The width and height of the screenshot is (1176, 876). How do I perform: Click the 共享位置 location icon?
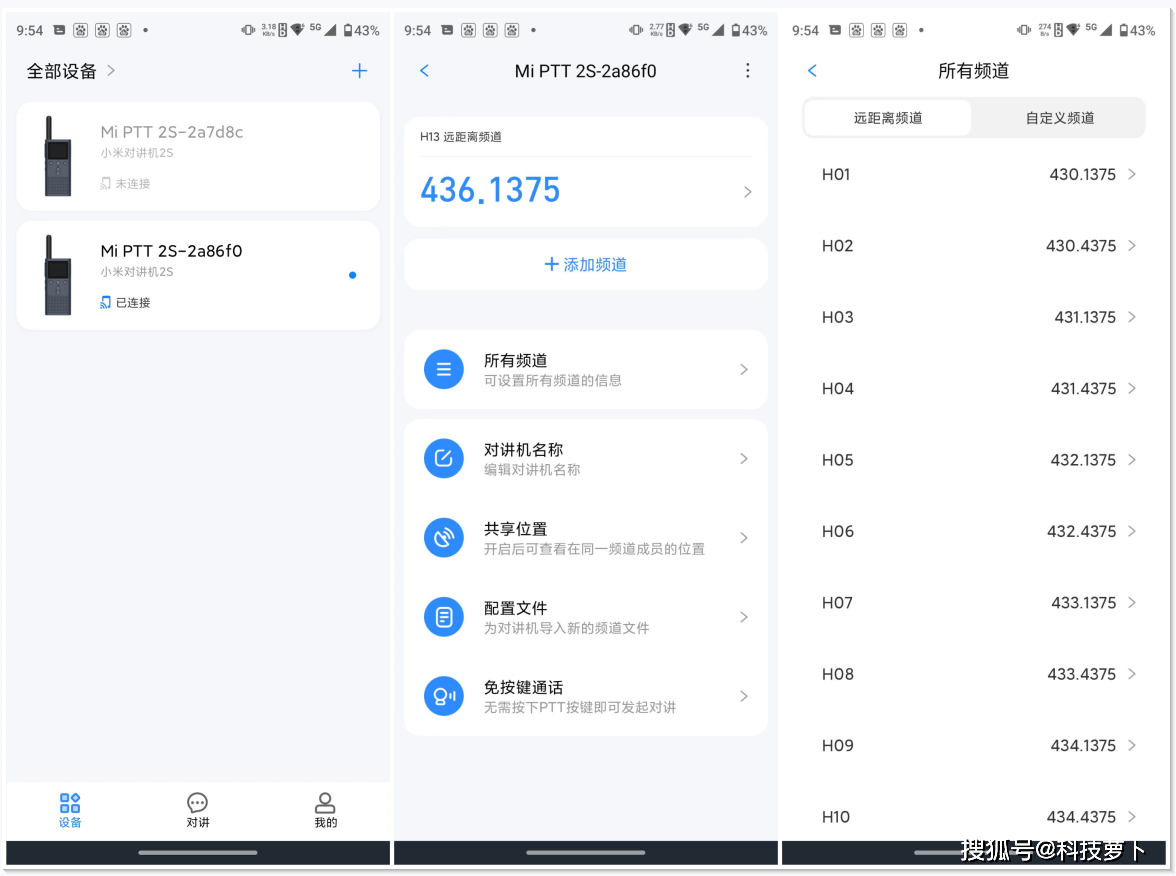click(444, 538)
